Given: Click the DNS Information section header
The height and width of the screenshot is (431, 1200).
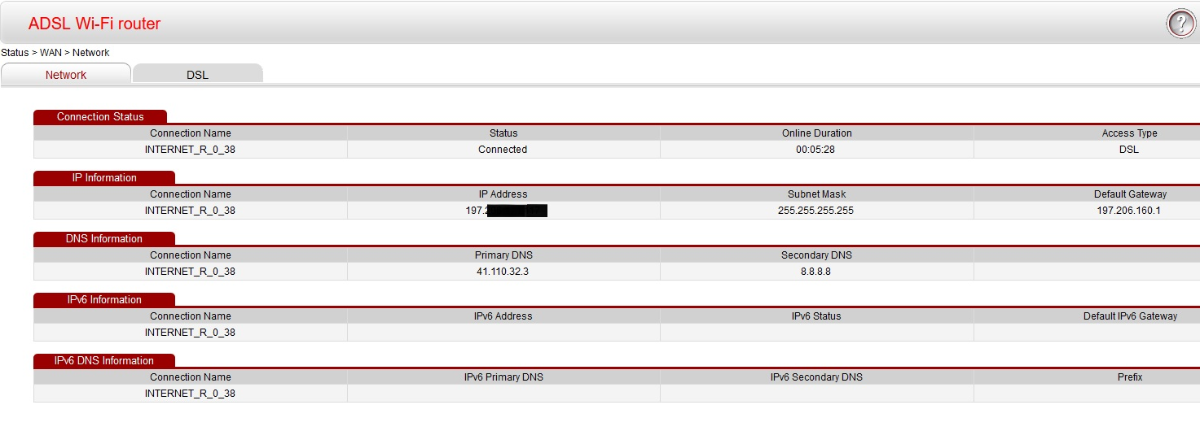Looking at the screenshot, I should coord(103,239).
